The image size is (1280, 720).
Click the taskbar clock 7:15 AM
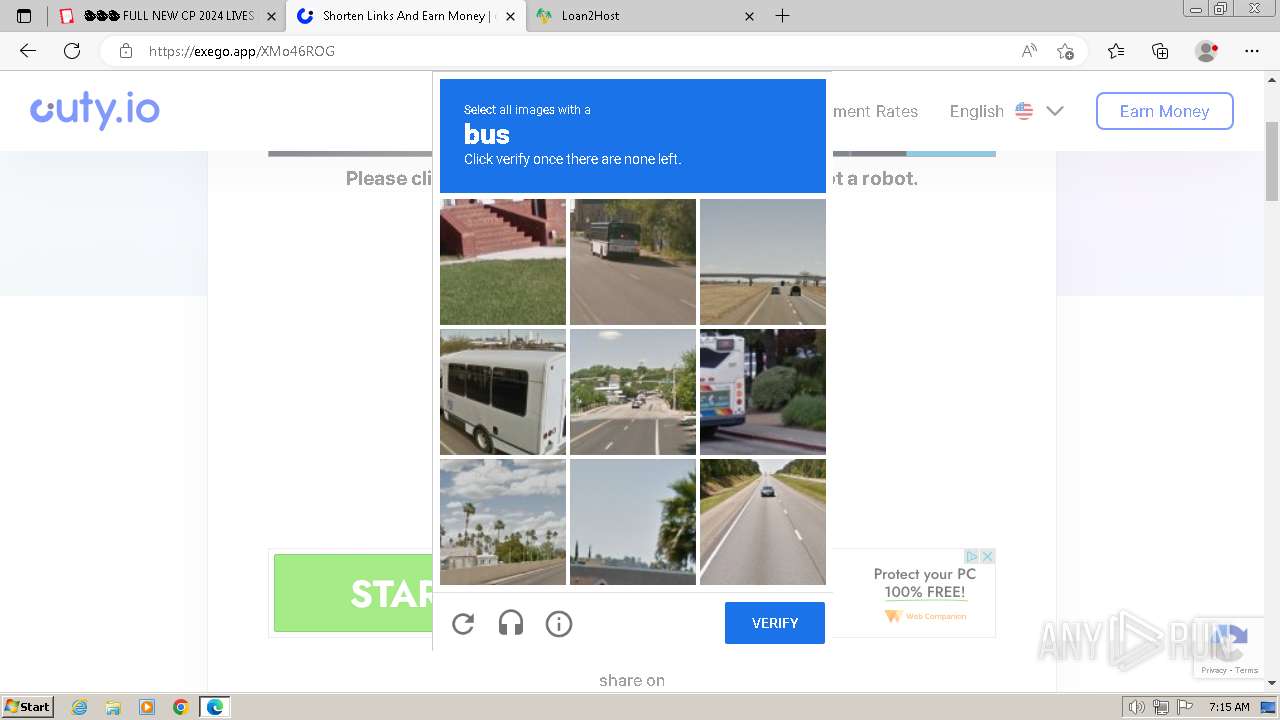(x=1229, y=707)
